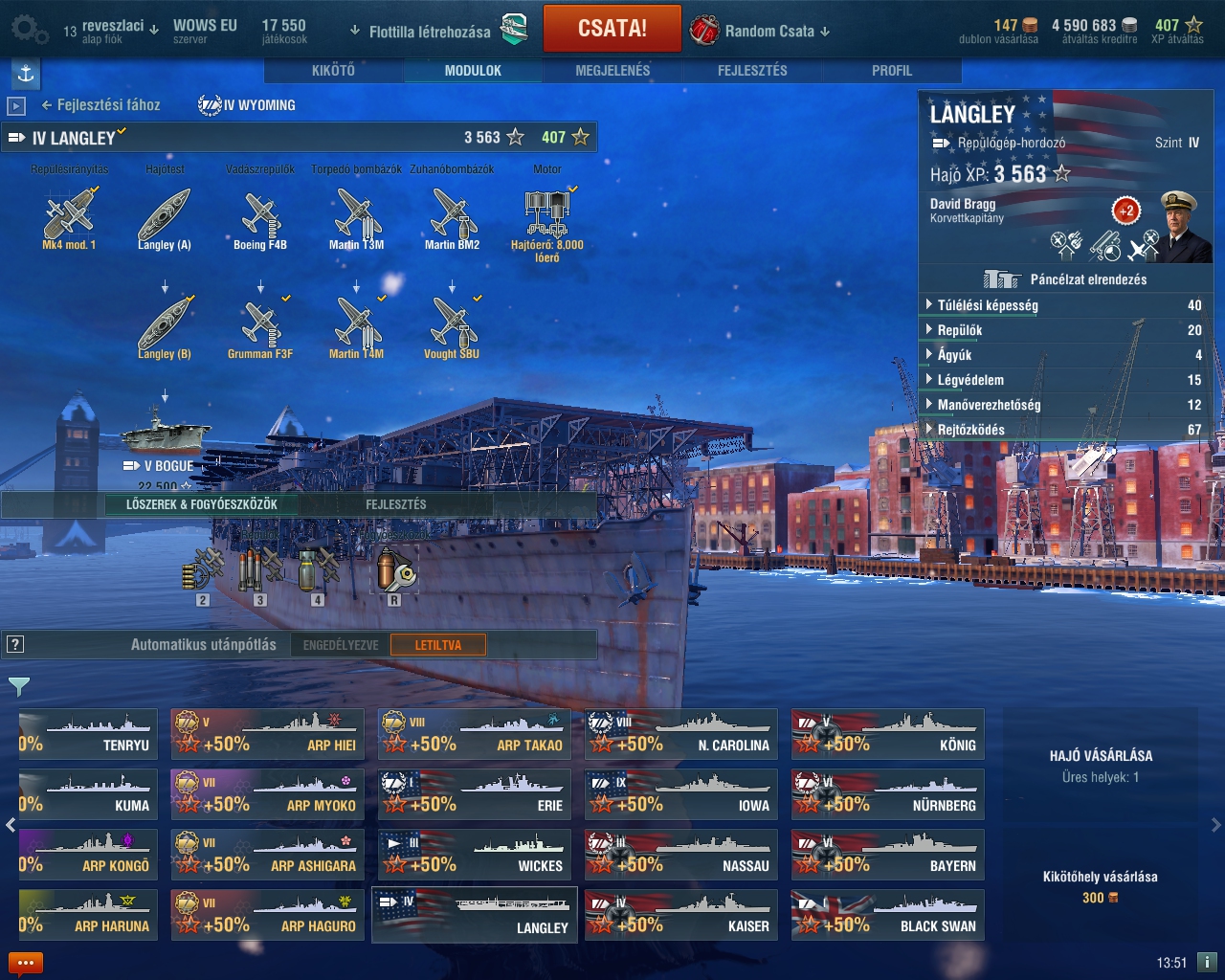Click the anchor port icon

[26, 73]
